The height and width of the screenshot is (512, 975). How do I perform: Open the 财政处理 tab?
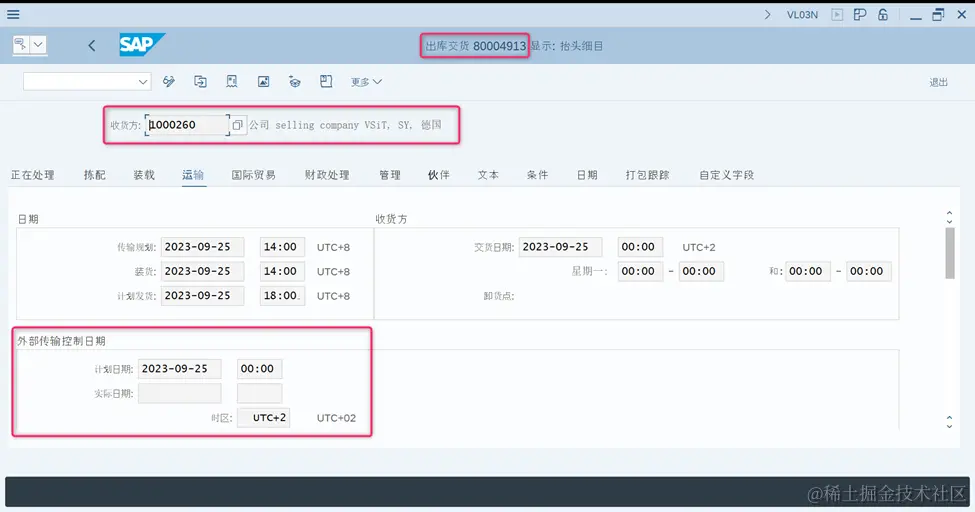[x=327, y=175]
